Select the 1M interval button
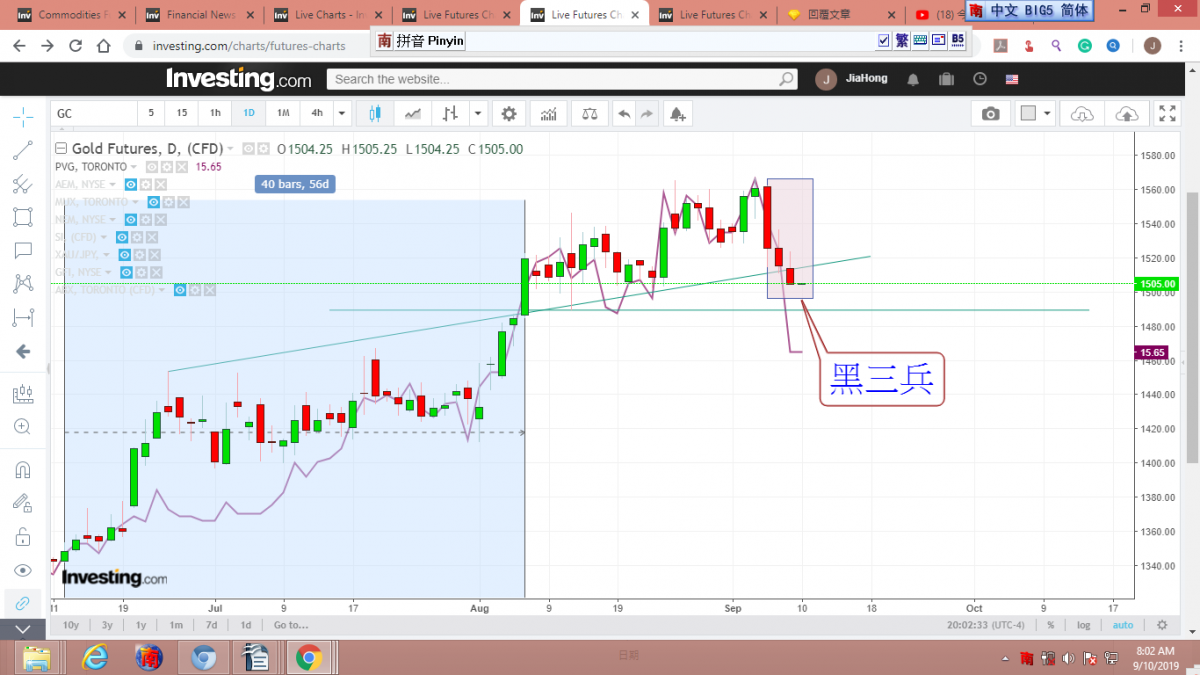 click(x=283, y=114)
